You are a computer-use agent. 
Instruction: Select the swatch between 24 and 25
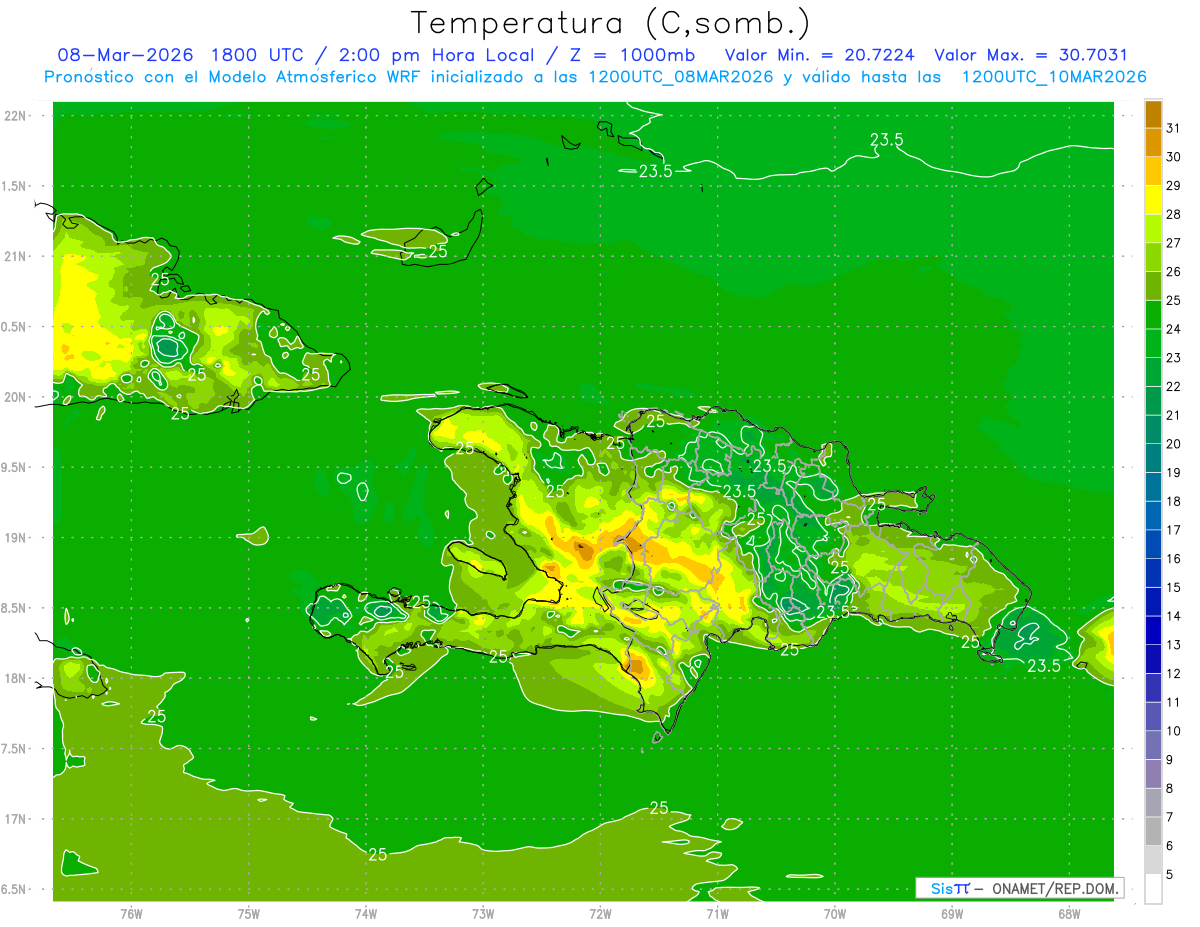pos(1153,315)
